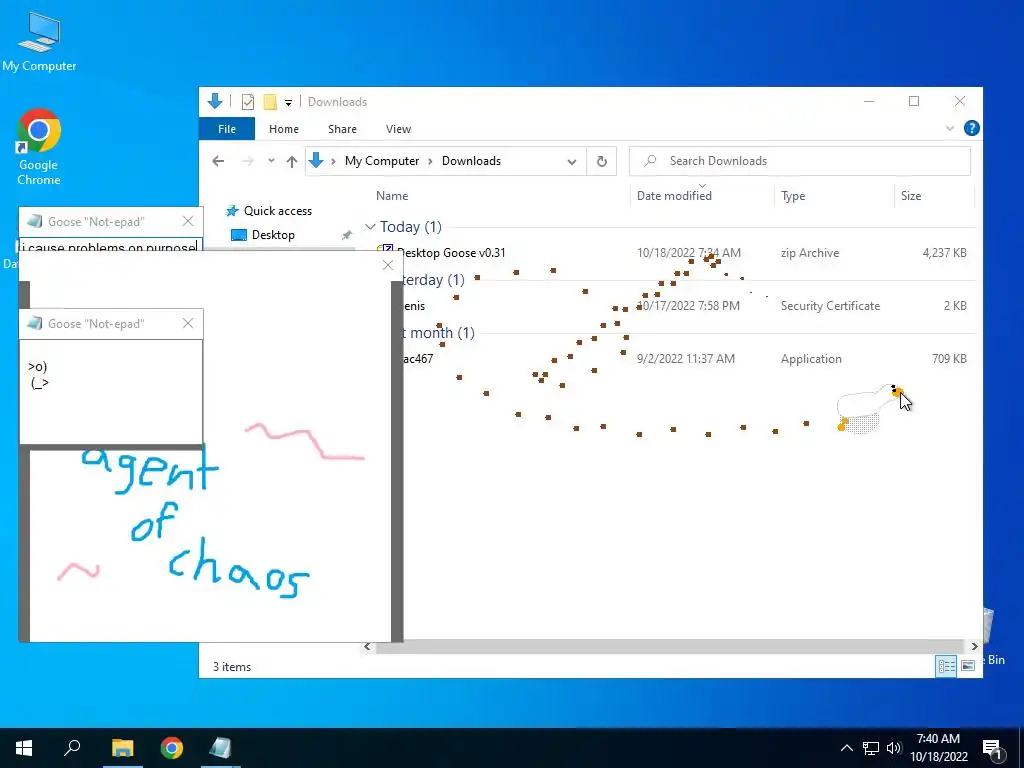Close the upper Goose Not-epad window
The width and height of the screenshot is (1024, 768).
pos(188,221)
